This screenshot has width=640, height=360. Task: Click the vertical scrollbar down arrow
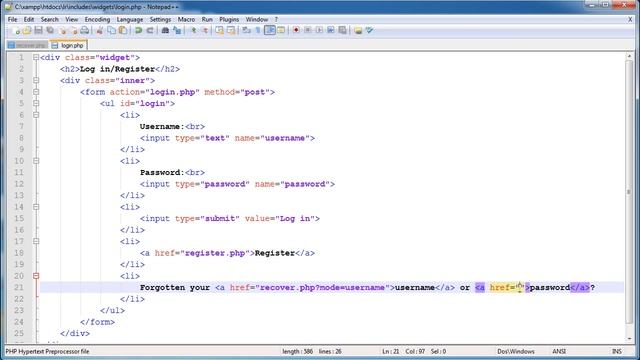(629, 339)
